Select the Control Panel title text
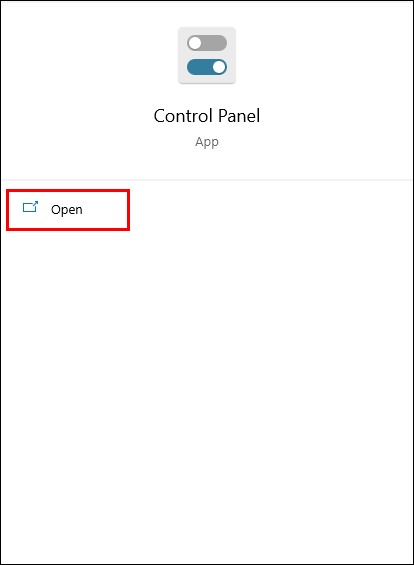Image resolution: width=414 pixels, height=565 pixels. 207,116
